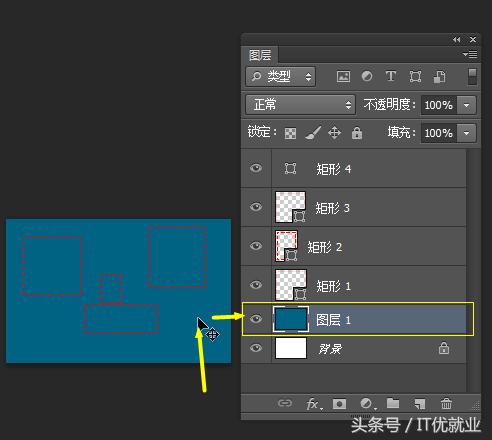Click the shape layer filter icon

click(415, 77)
